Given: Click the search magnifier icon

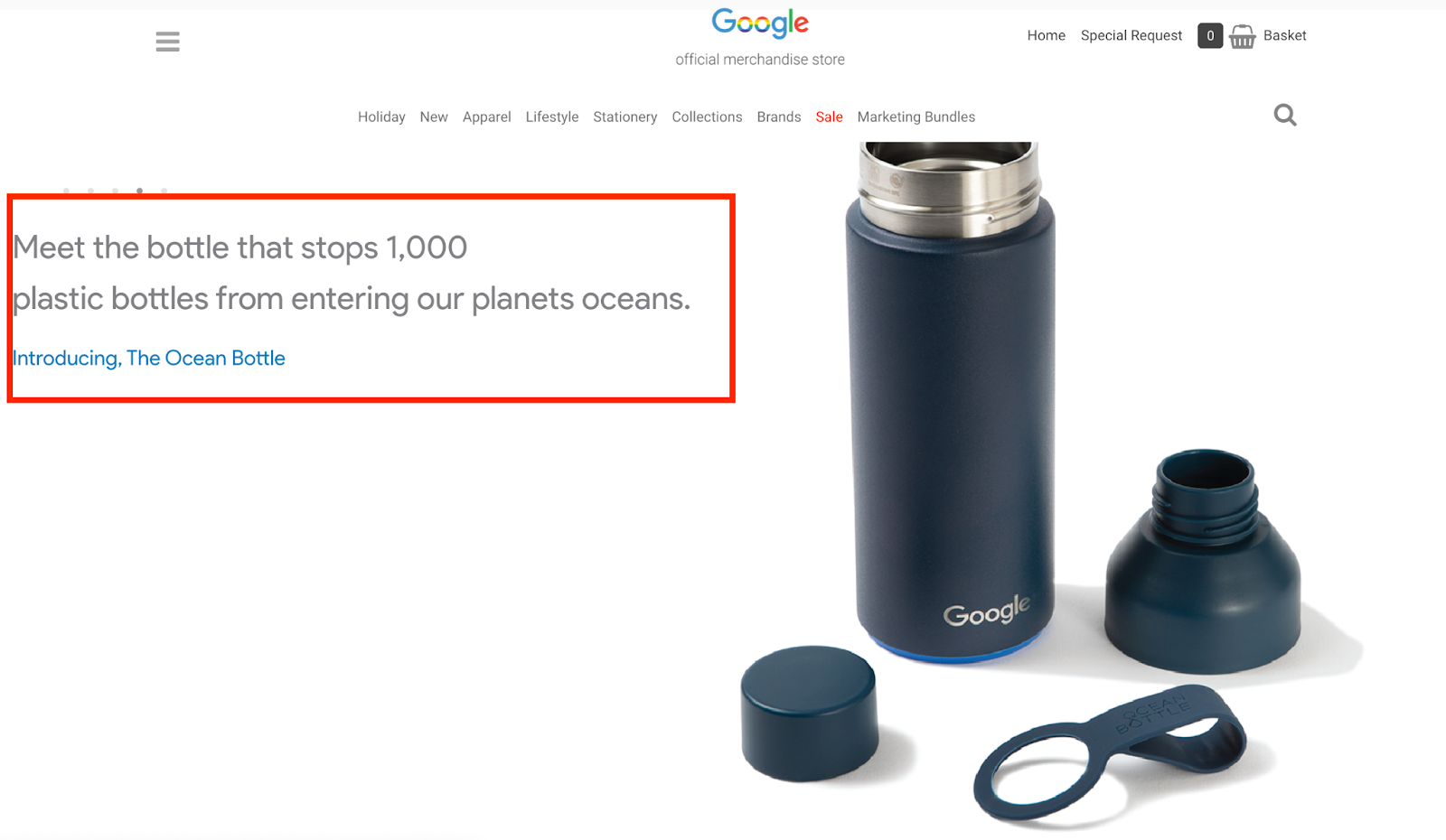Looking at the screenshot, I should click(1285, 115).
